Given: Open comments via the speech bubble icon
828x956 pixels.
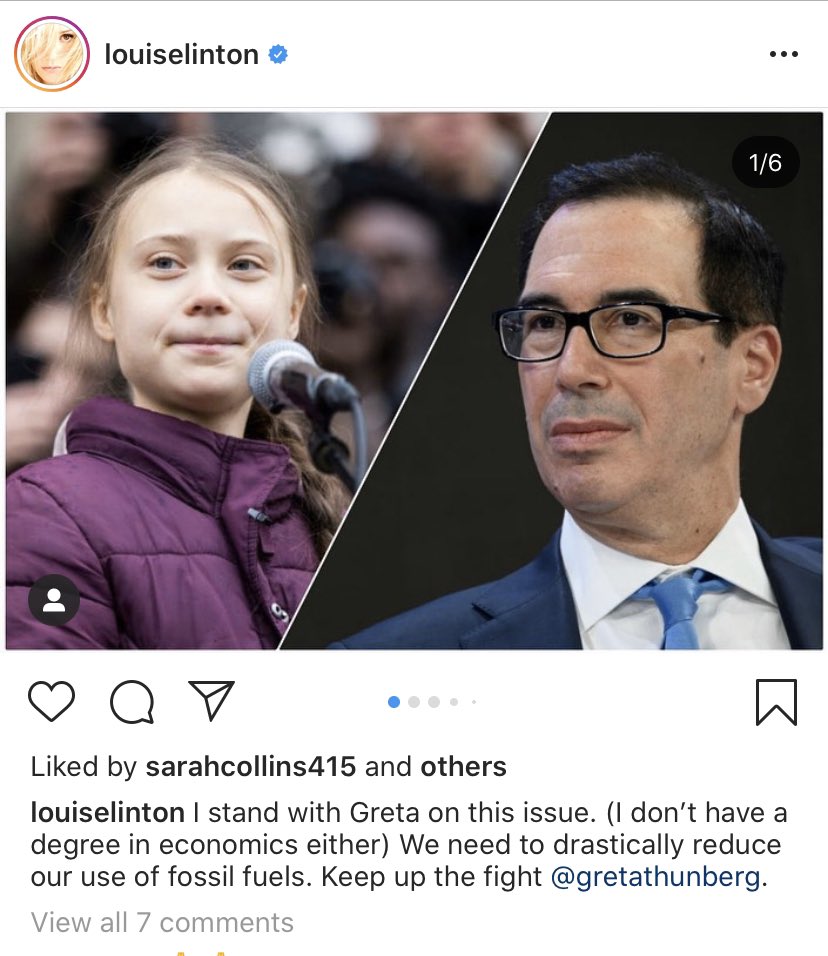Looking at the screenshot, I should (132, 702).
